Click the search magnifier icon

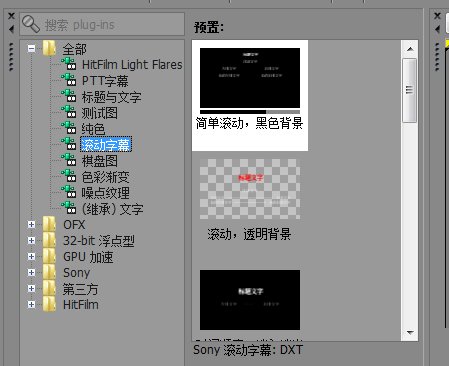coord(31,24)
